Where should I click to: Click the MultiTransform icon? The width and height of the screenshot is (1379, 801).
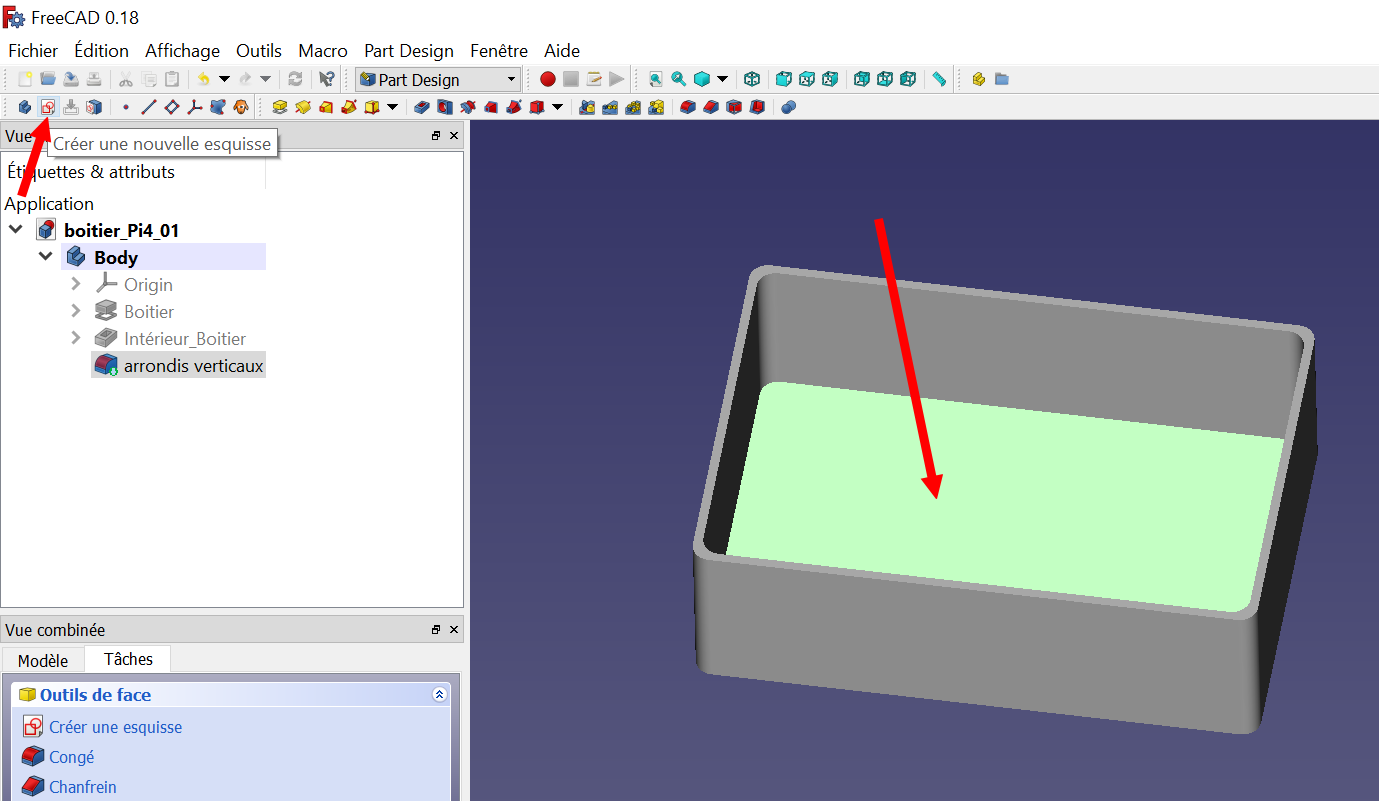pos(656,107)
